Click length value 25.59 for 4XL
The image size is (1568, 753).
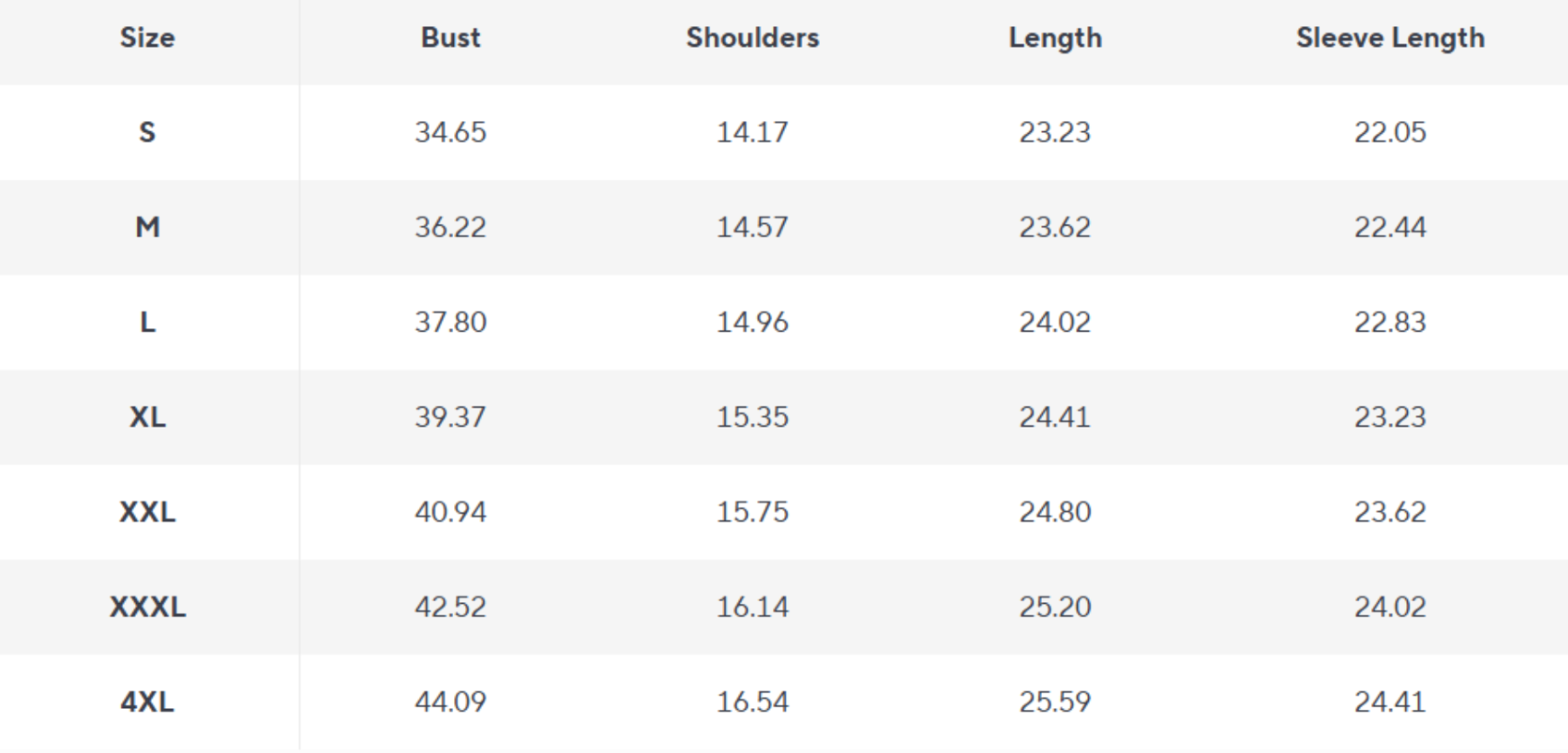tap(1055, 702)
